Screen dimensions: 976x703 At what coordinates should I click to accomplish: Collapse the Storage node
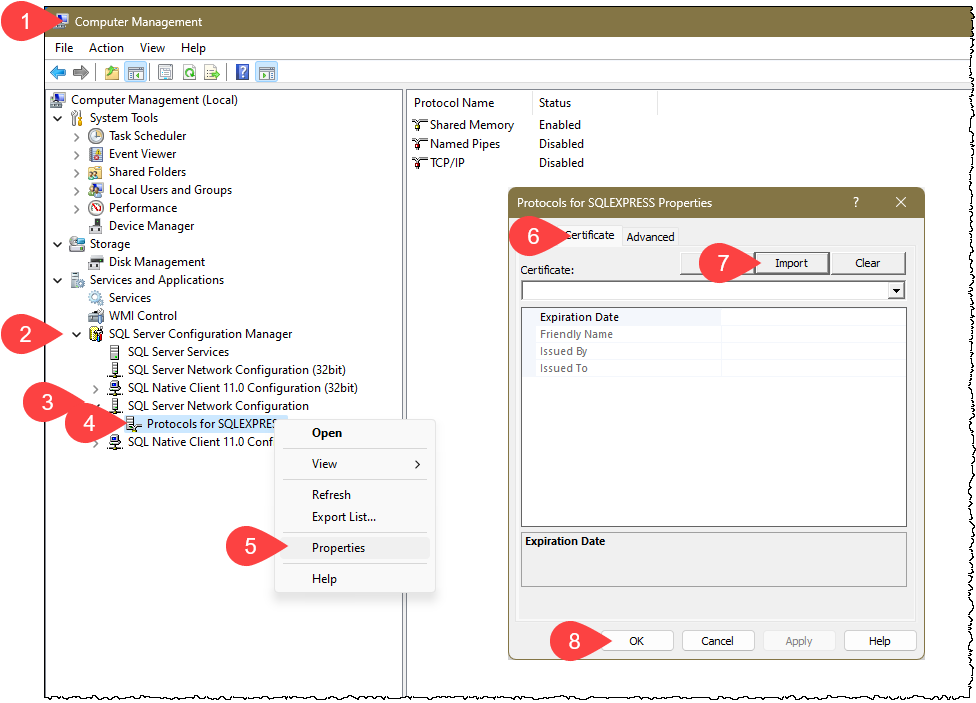coord(58,245)
